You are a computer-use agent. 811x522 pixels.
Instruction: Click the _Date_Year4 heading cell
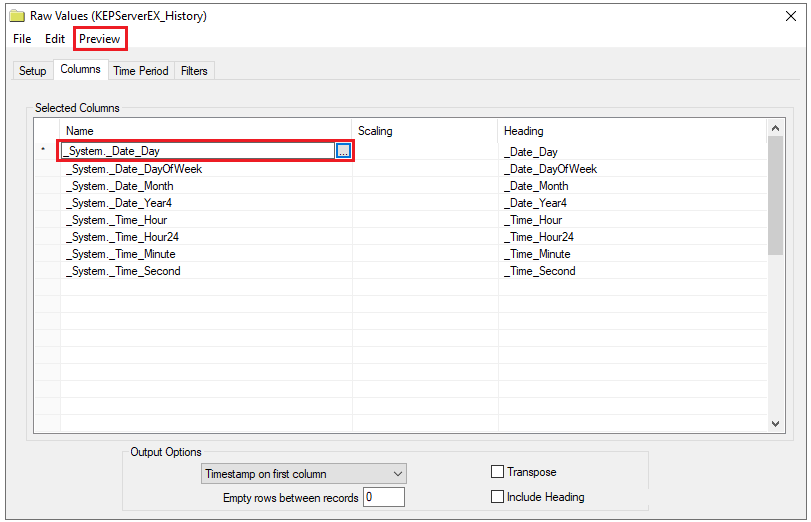click(633, 203)
